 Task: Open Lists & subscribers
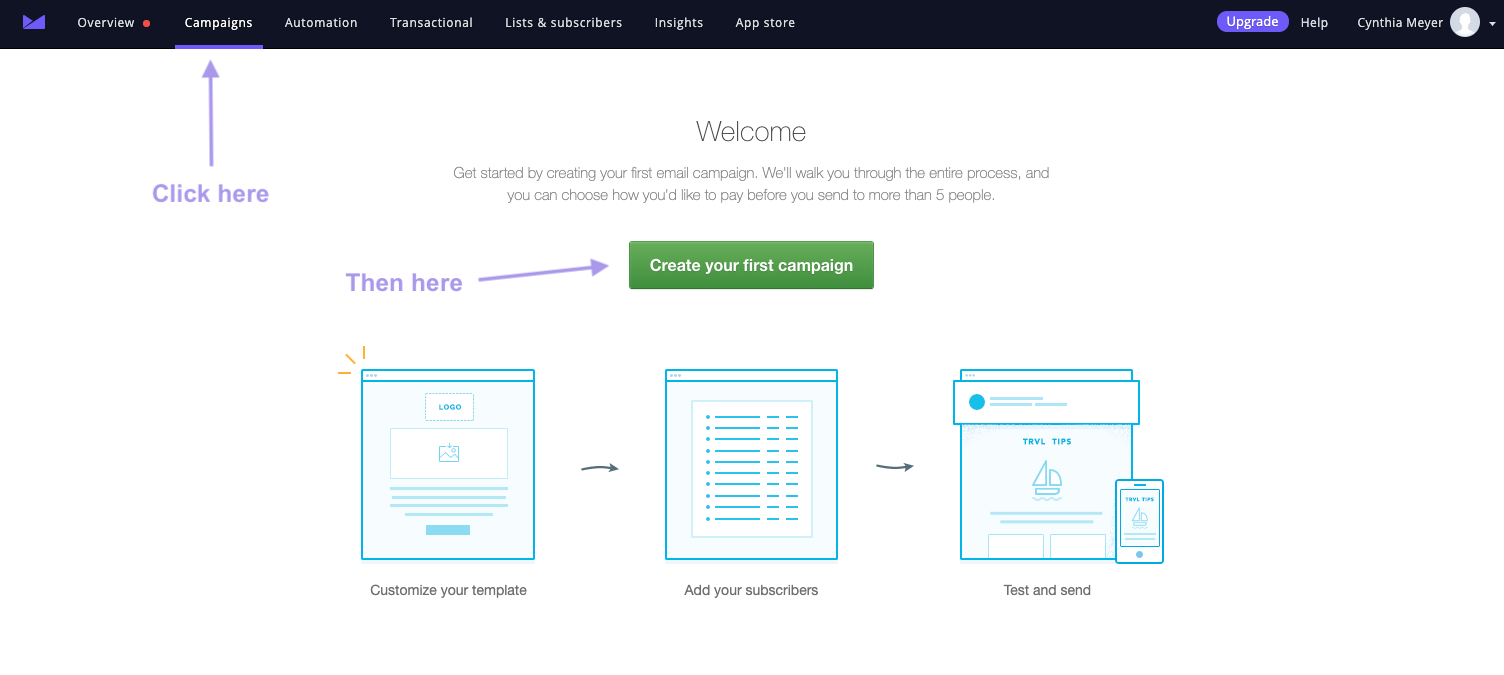pos(563,22)
